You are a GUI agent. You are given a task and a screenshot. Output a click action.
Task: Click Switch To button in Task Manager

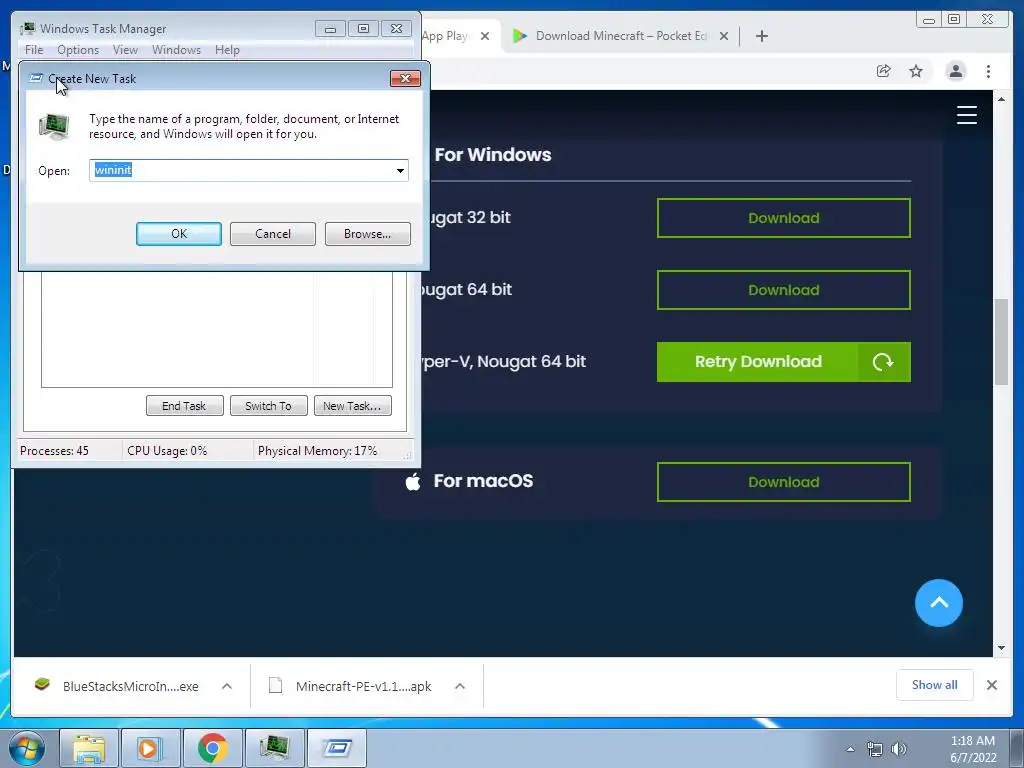click(268, 406)
